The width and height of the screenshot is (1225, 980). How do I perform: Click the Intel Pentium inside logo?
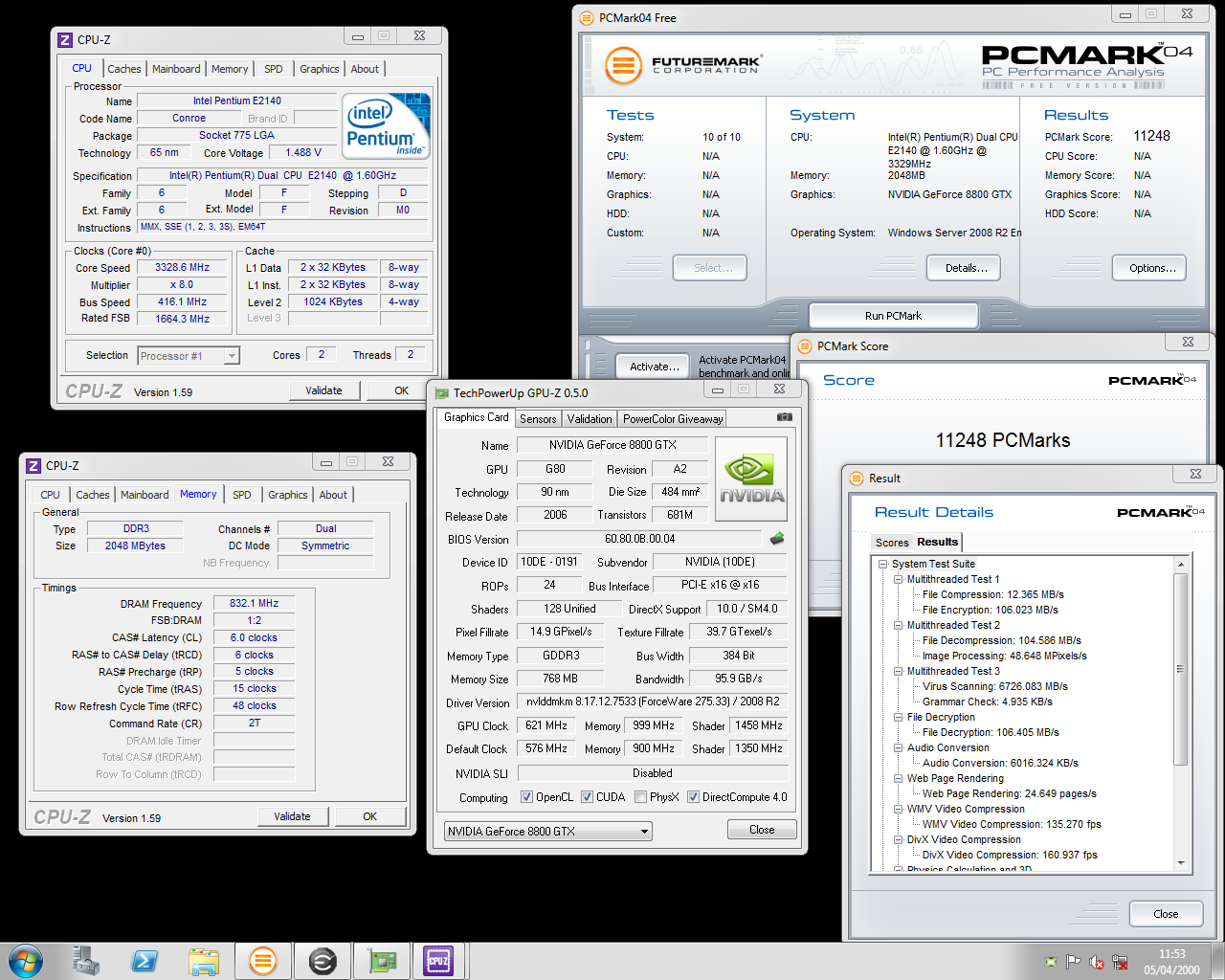(387, 125)
